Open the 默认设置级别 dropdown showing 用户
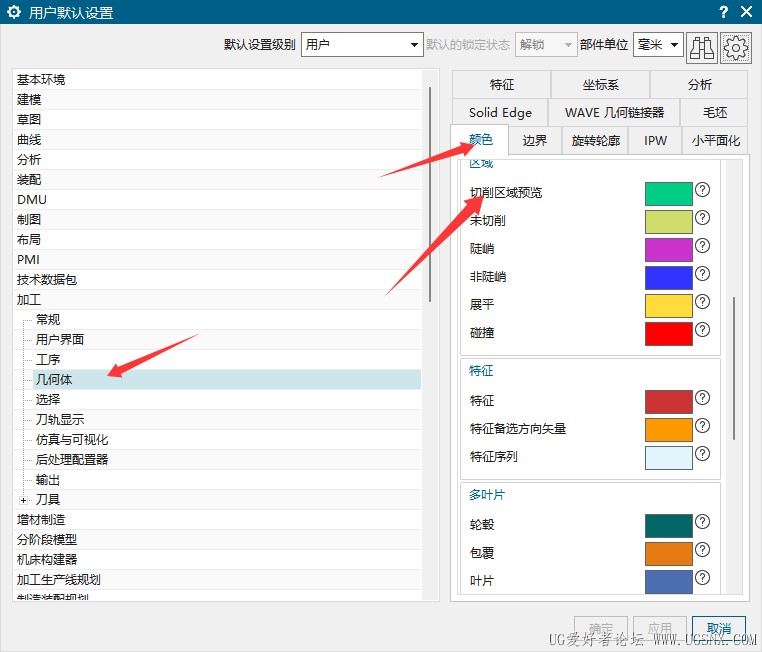 coord(362,45)
